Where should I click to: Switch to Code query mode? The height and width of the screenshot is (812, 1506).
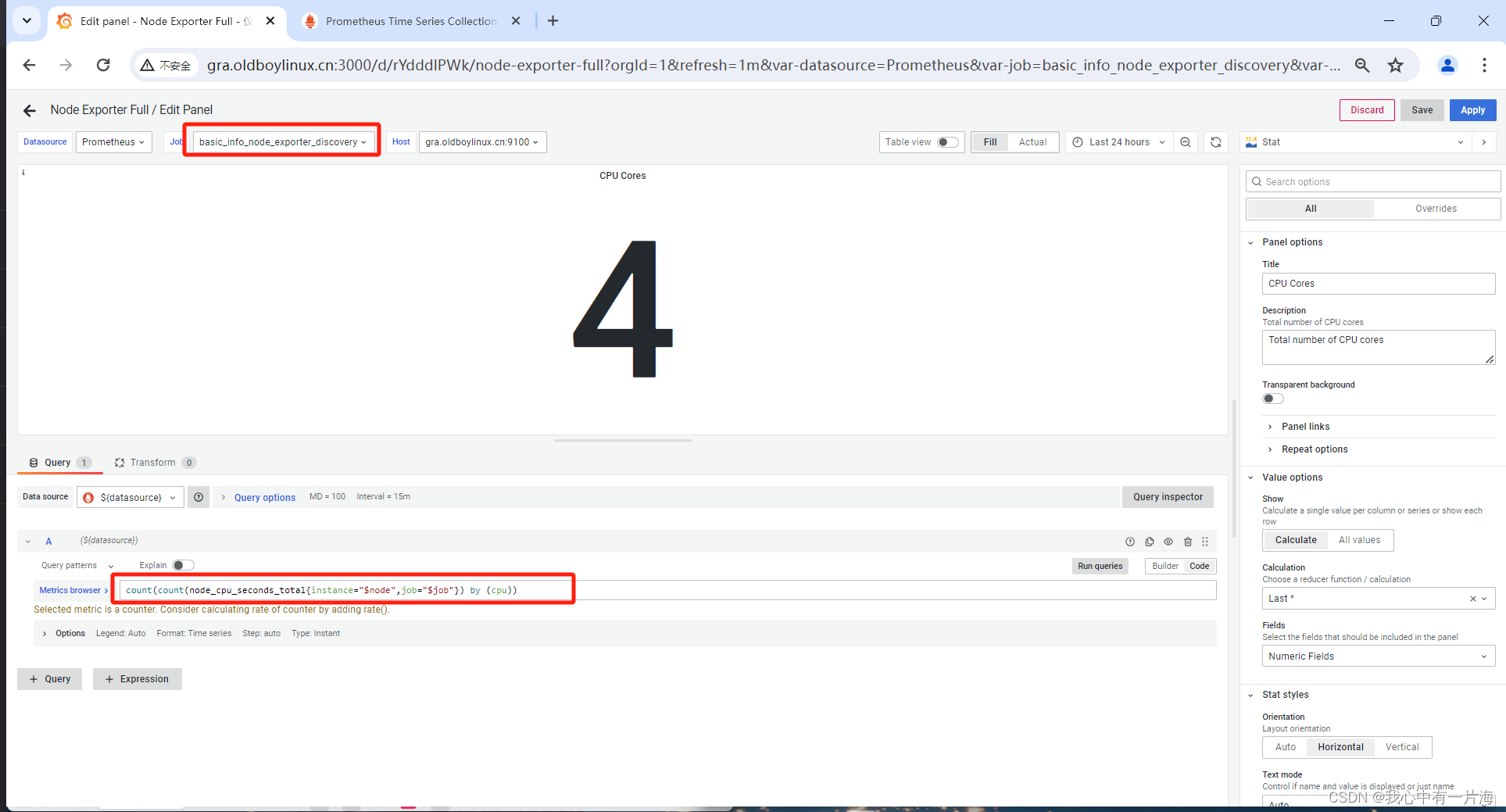tap(1199, 567)
